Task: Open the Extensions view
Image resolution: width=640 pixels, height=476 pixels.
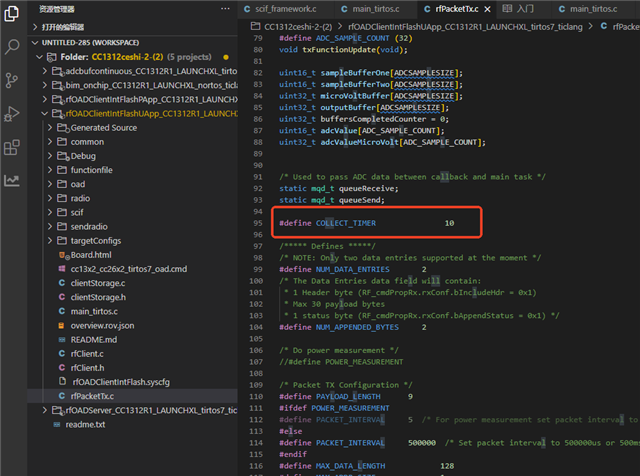Action: click(x=12, y=148)
